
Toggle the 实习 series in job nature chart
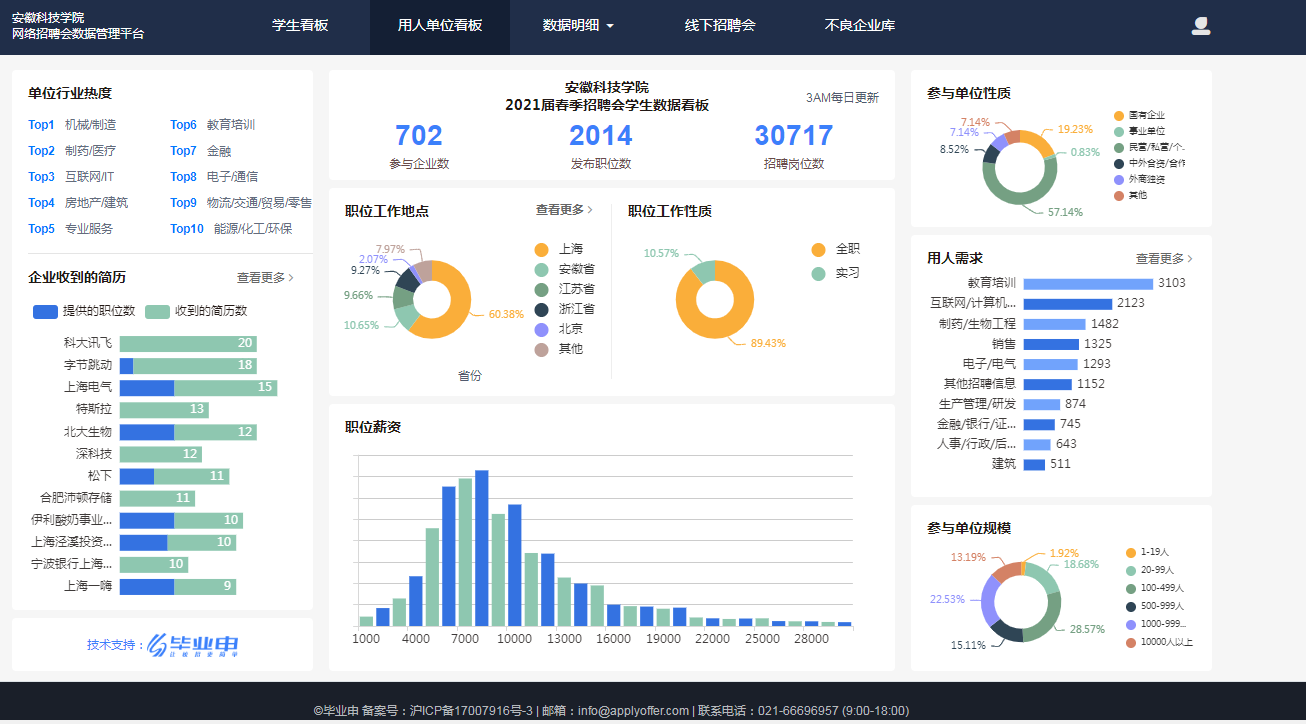tap(819, 273)
